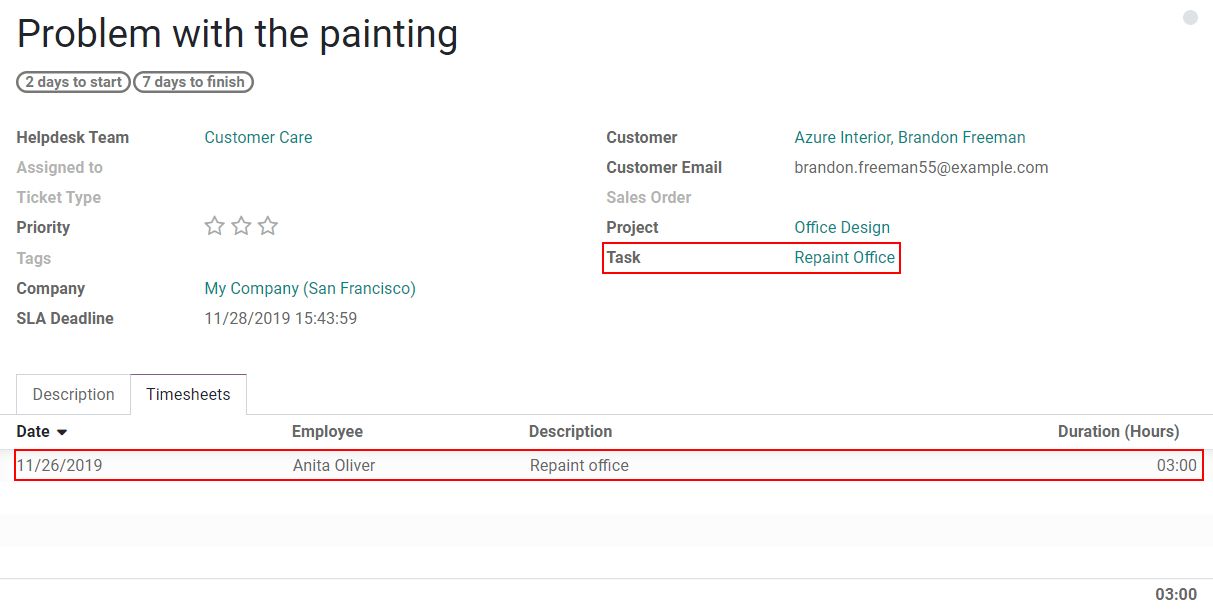Click the Anita Oliver employee cell

(334, 465)
